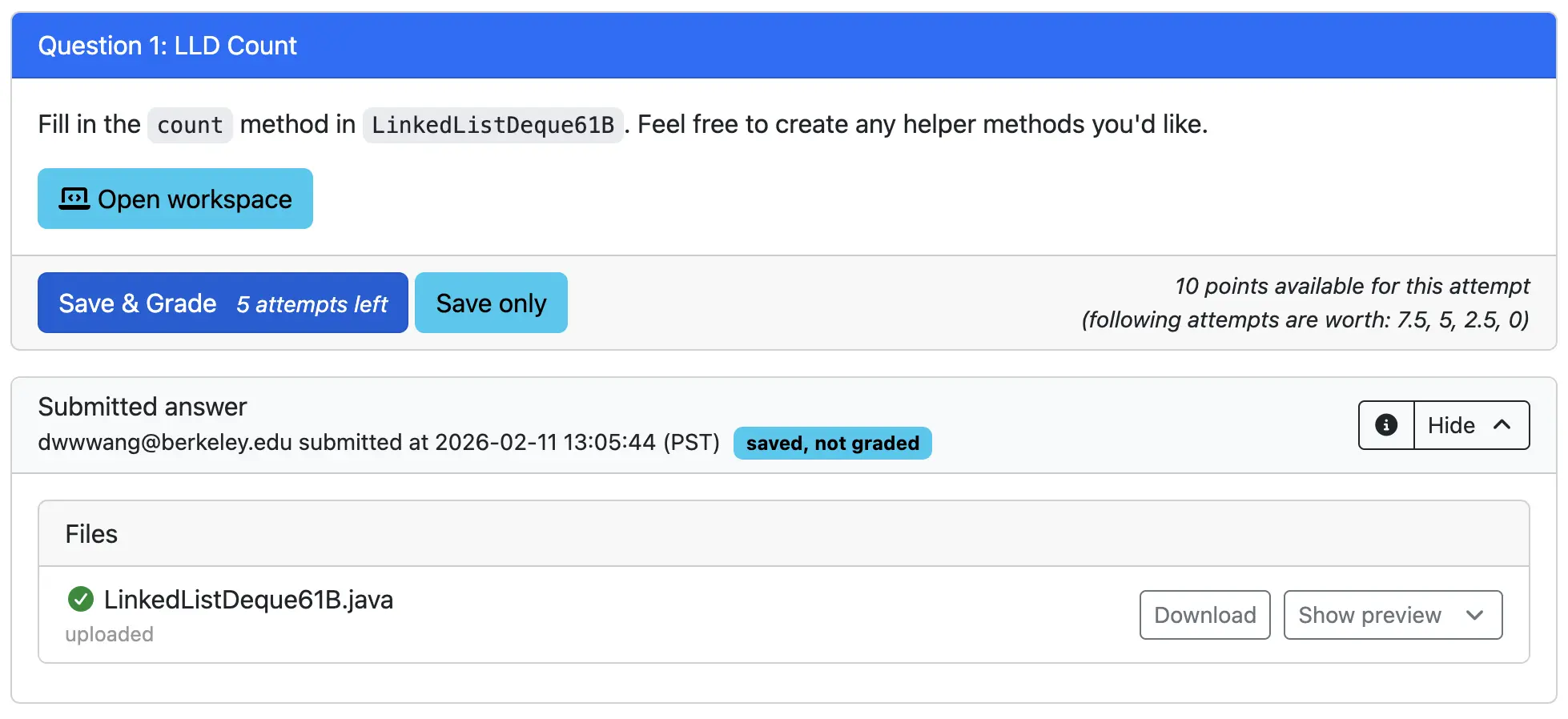Click the LinkedListDeque61B.java file name
This screenshot has height=719, width=1568.
pos(248,600)
